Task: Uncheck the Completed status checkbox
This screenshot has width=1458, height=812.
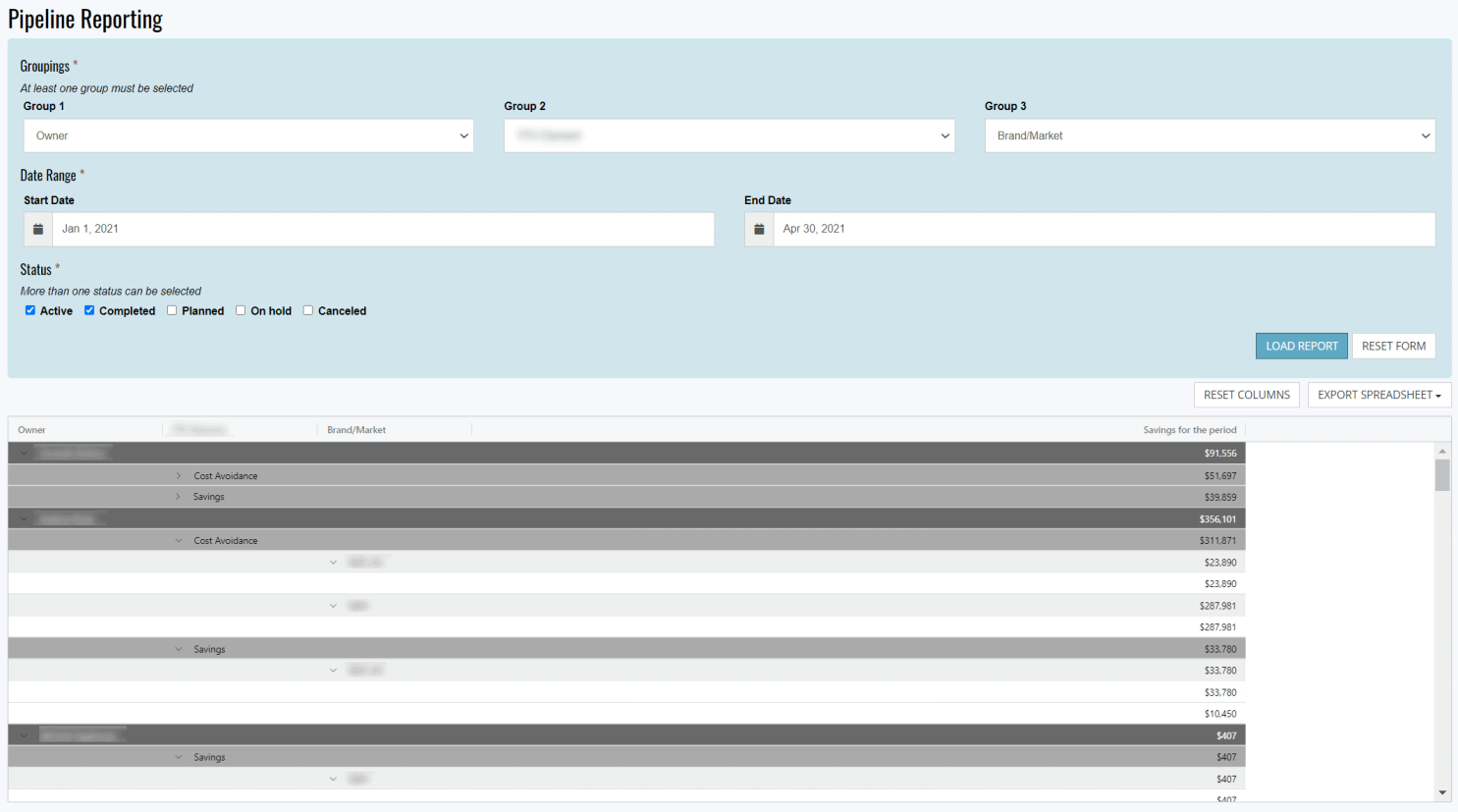Action: click(89, 310)
